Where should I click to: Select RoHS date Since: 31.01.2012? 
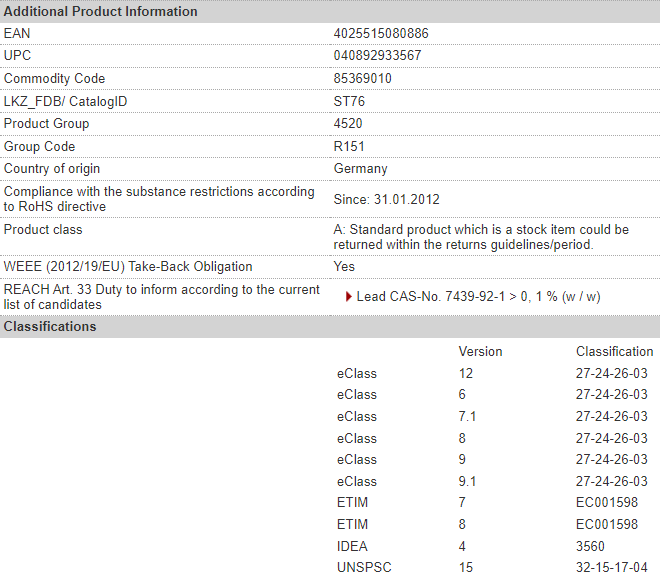tap(386, 199)
